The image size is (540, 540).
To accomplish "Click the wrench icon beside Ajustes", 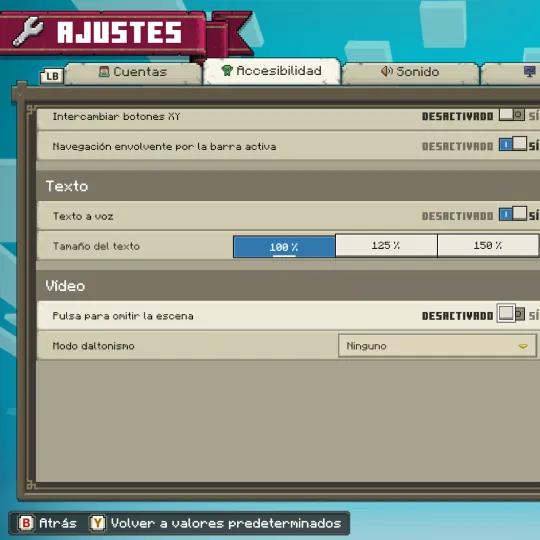I will click(28, 32).
